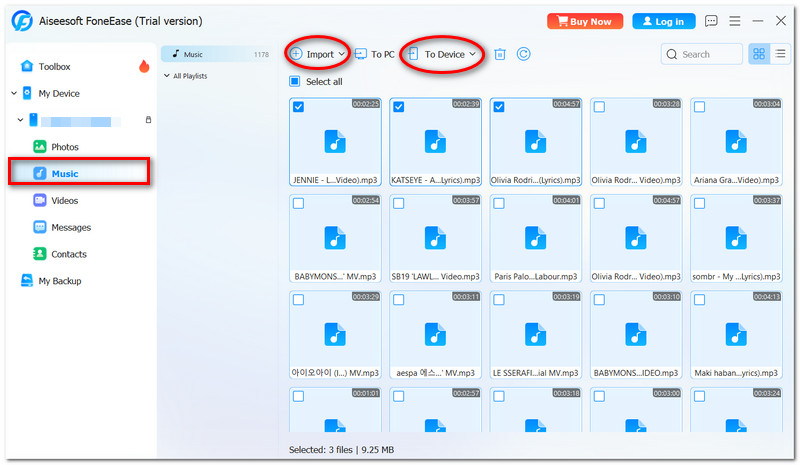The width and height of the screenshot is (800, 465).
Task: Uncheck the JENNIE mp3 checkbox
Action: [x=298, y=107]
